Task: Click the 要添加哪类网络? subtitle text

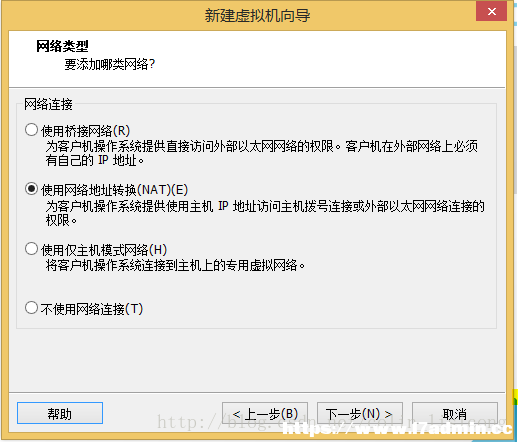Action: pos(110,64)
